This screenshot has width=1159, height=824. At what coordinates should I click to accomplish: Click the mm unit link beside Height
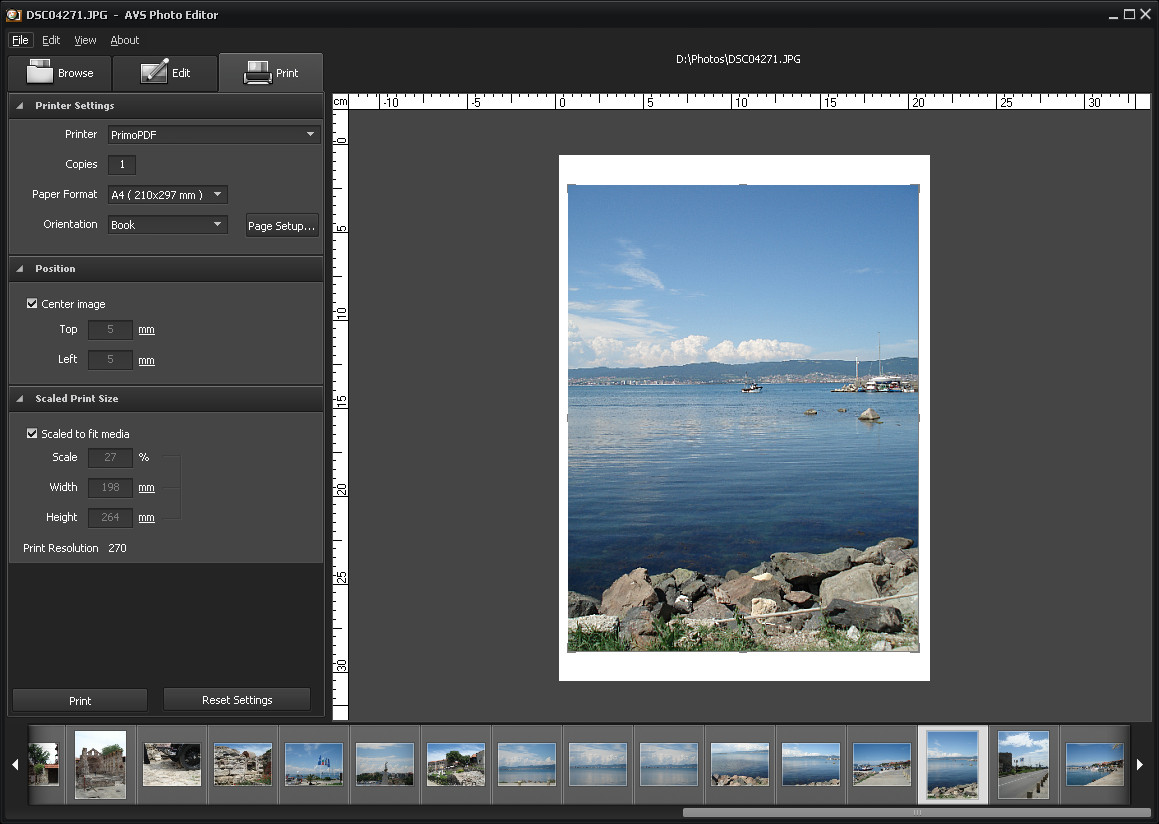[146, 517]
